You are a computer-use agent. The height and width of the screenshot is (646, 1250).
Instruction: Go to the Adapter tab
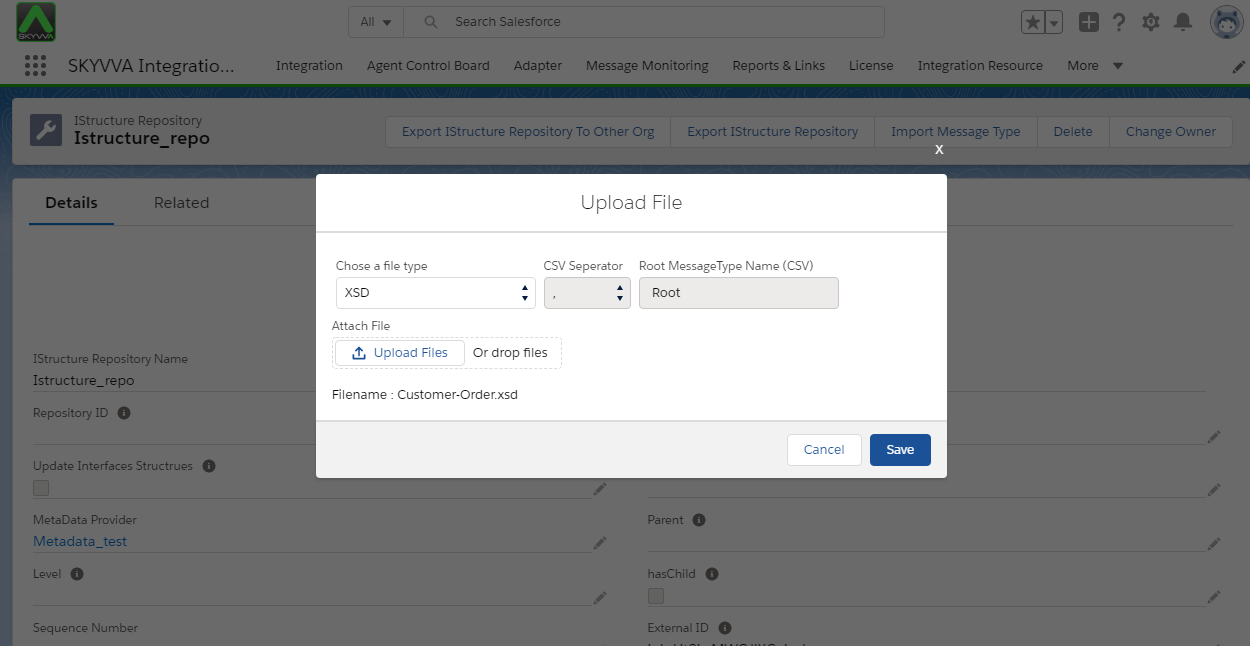click(x=538, y=66)
